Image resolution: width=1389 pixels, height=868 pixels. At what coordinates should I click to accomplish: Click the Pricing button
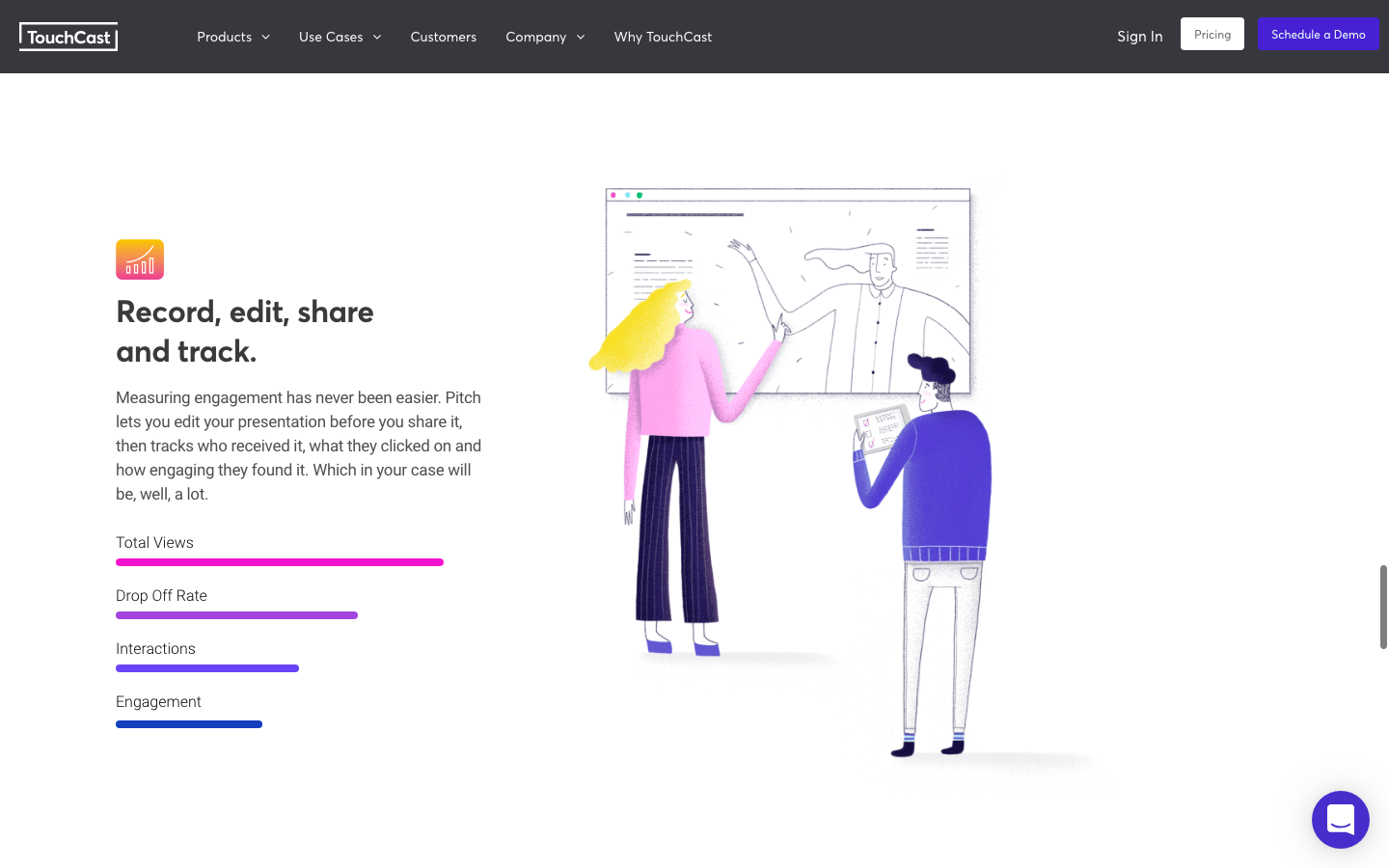point(1212,34)
